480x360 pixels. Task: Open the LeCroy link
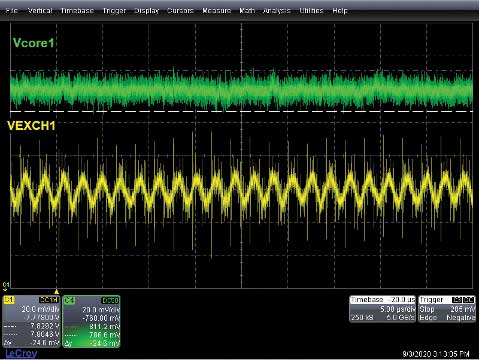click(21, 353)
